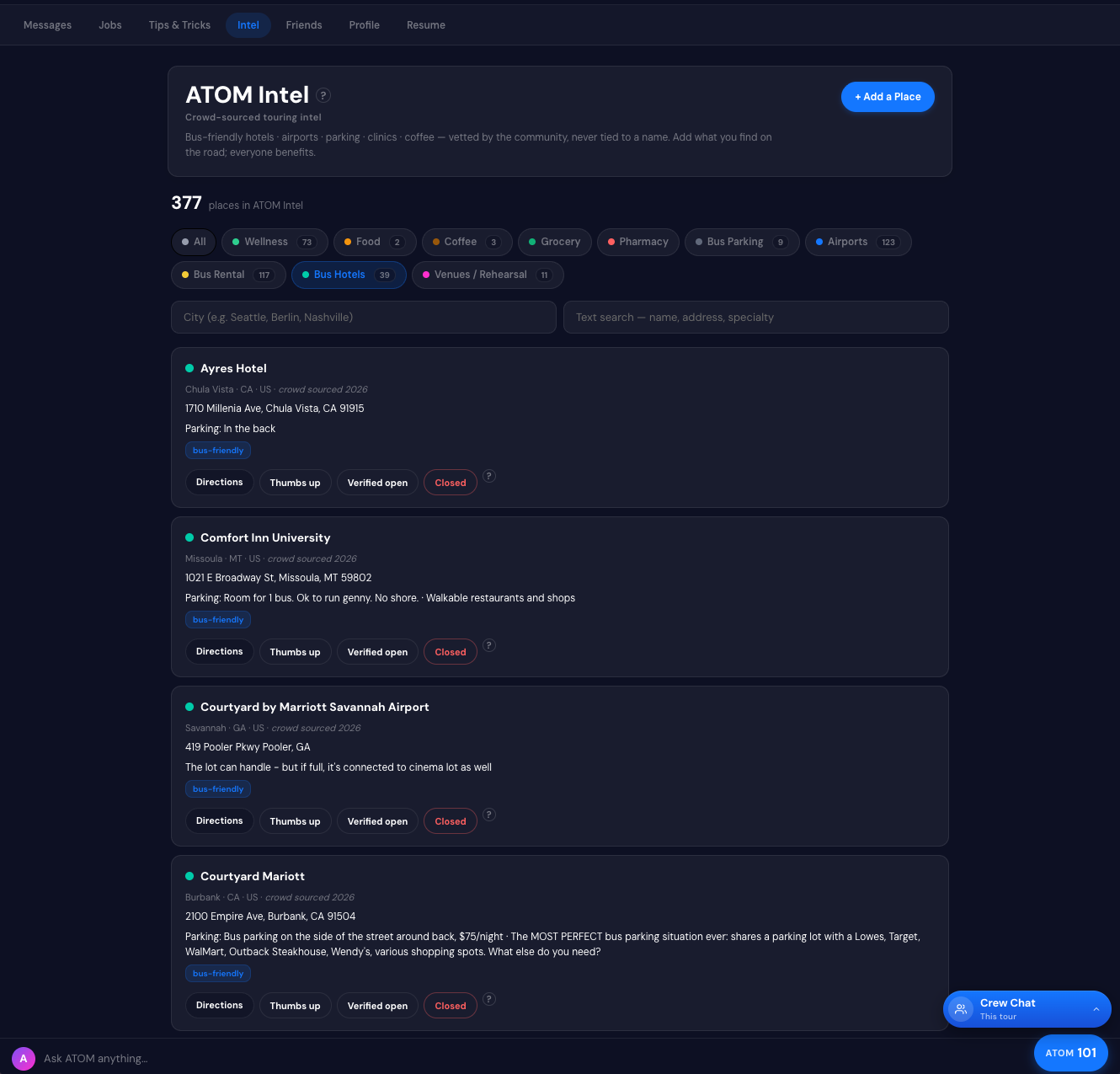Get Directions to Comfort Inn University

pyautogui.click(x=220, y=652)
